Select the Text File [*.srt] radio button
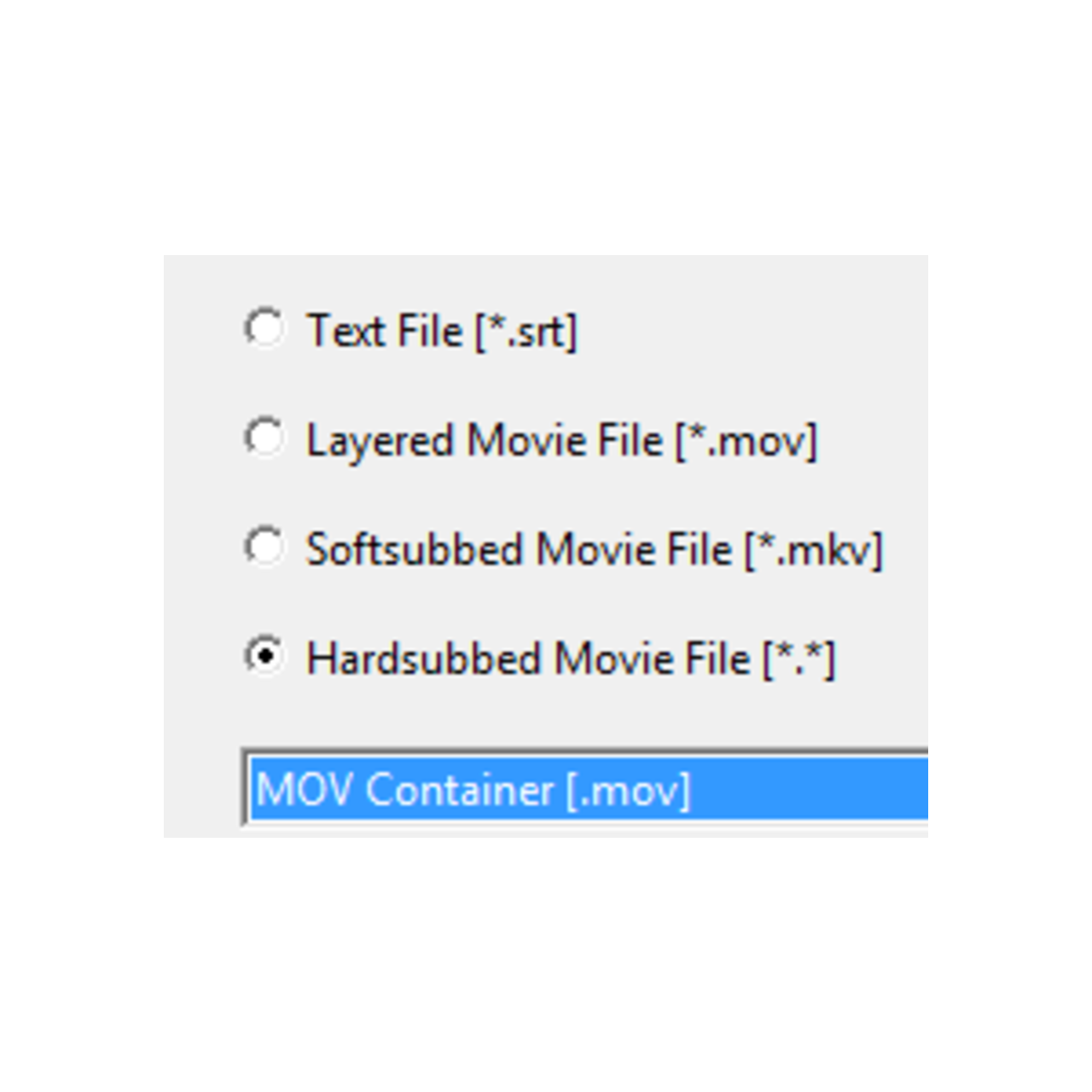1092x1092 pixels. coord(264,328)
